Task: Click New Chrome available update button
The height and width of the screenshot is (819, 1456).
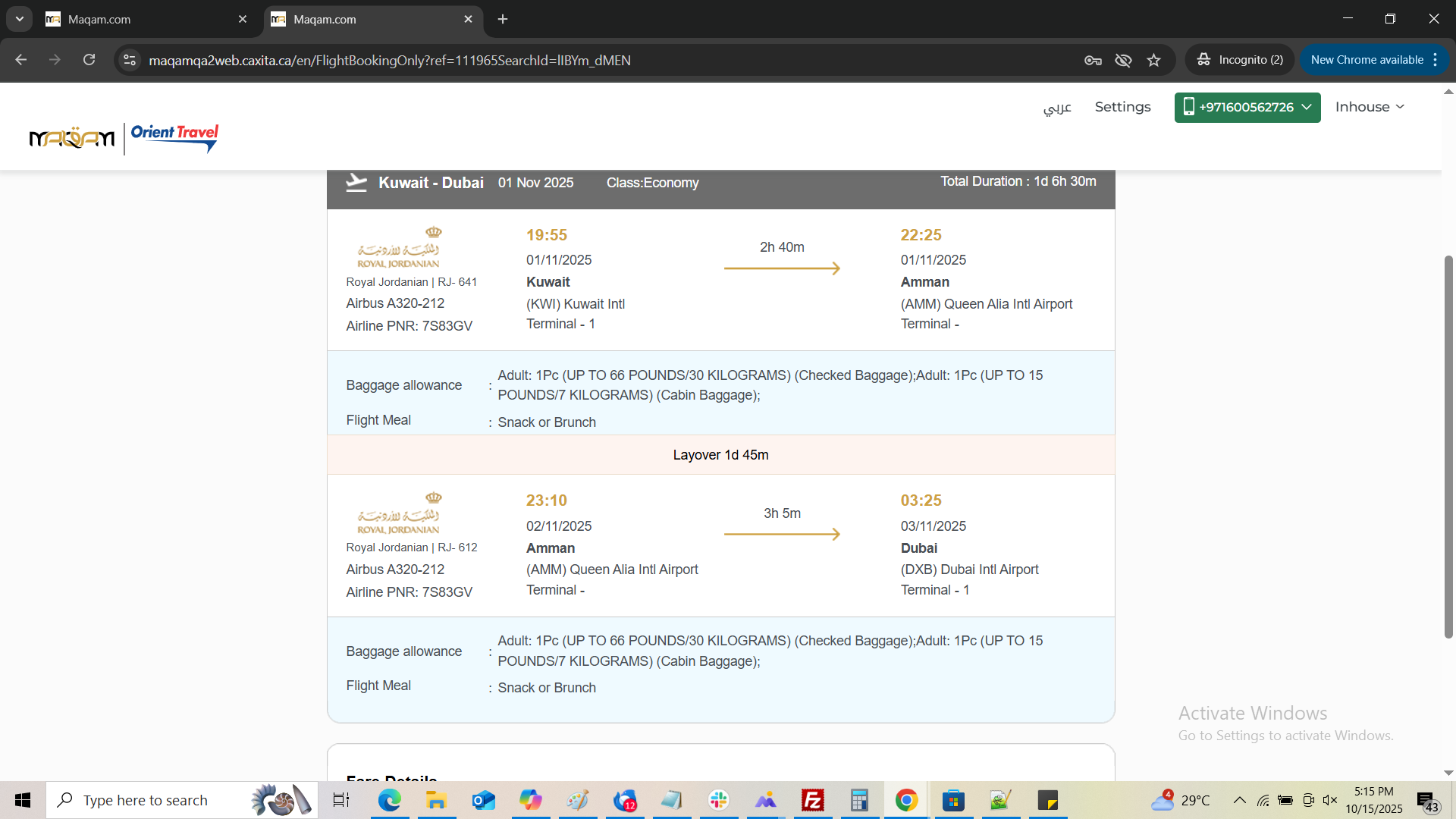Action: (1367, 60)
